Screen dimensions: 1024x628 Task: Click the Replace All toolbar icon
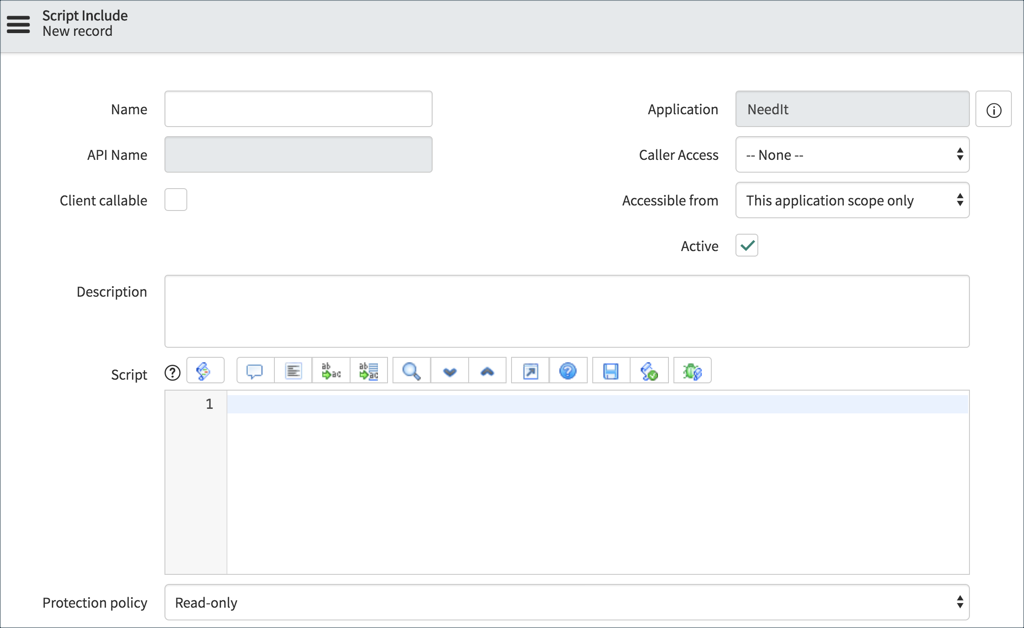pyautogui.click(x=368, y=370)
